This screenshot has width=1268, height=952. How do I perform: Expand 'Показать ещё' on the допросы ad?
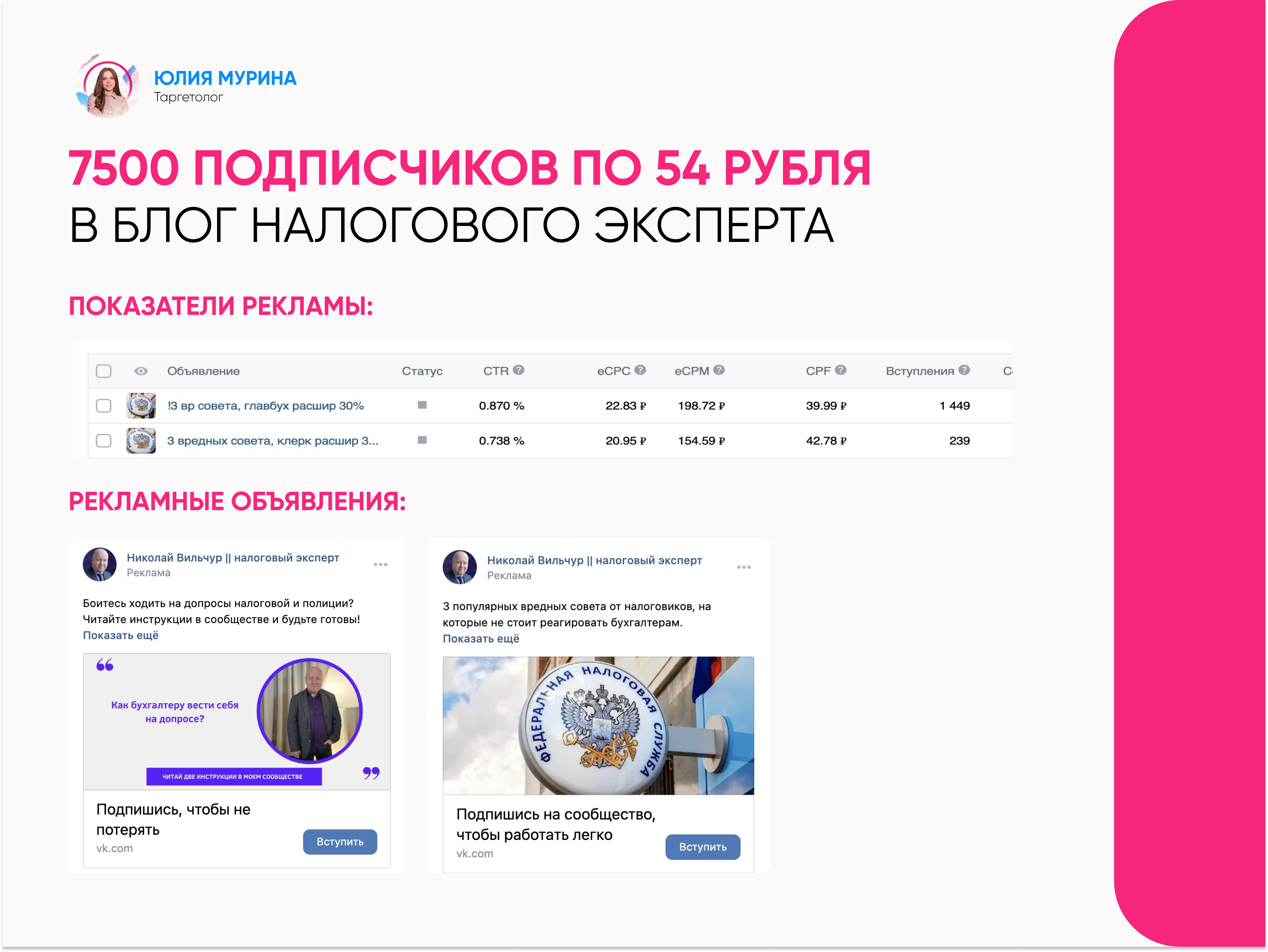pyautogui.click(x=121, y=636)
